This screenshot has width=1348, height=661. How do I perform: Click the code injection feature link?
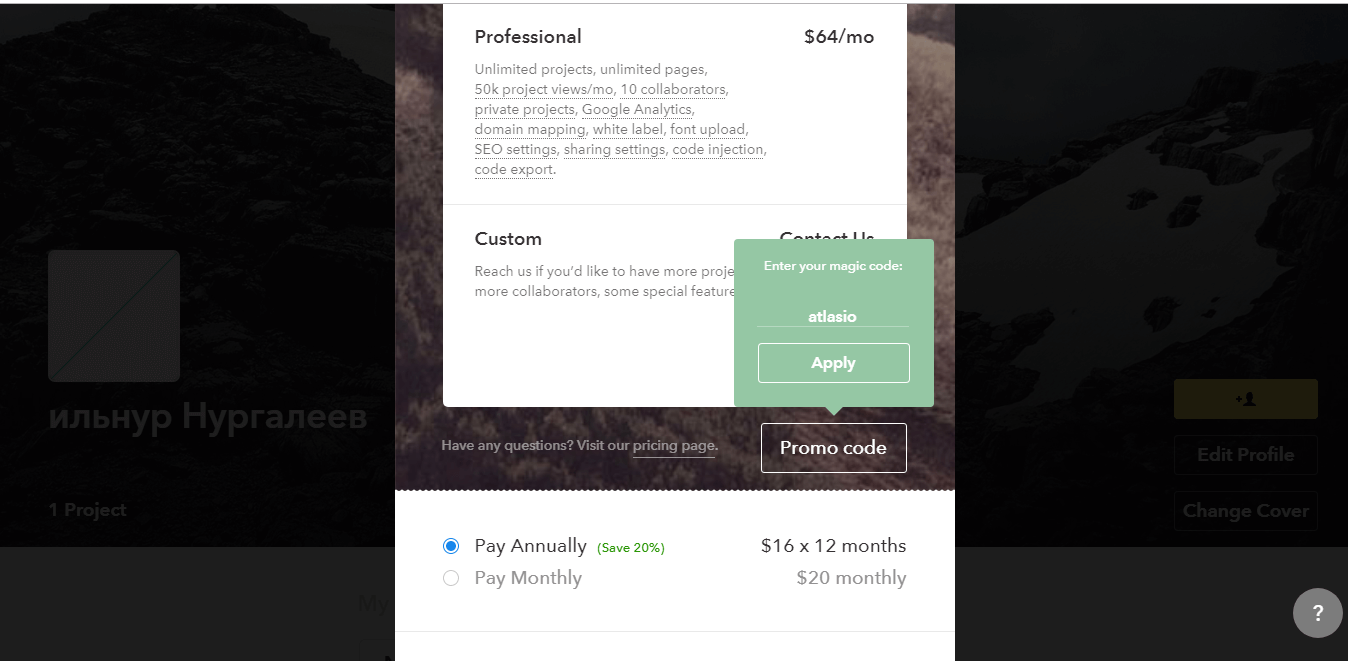[718, 150]
